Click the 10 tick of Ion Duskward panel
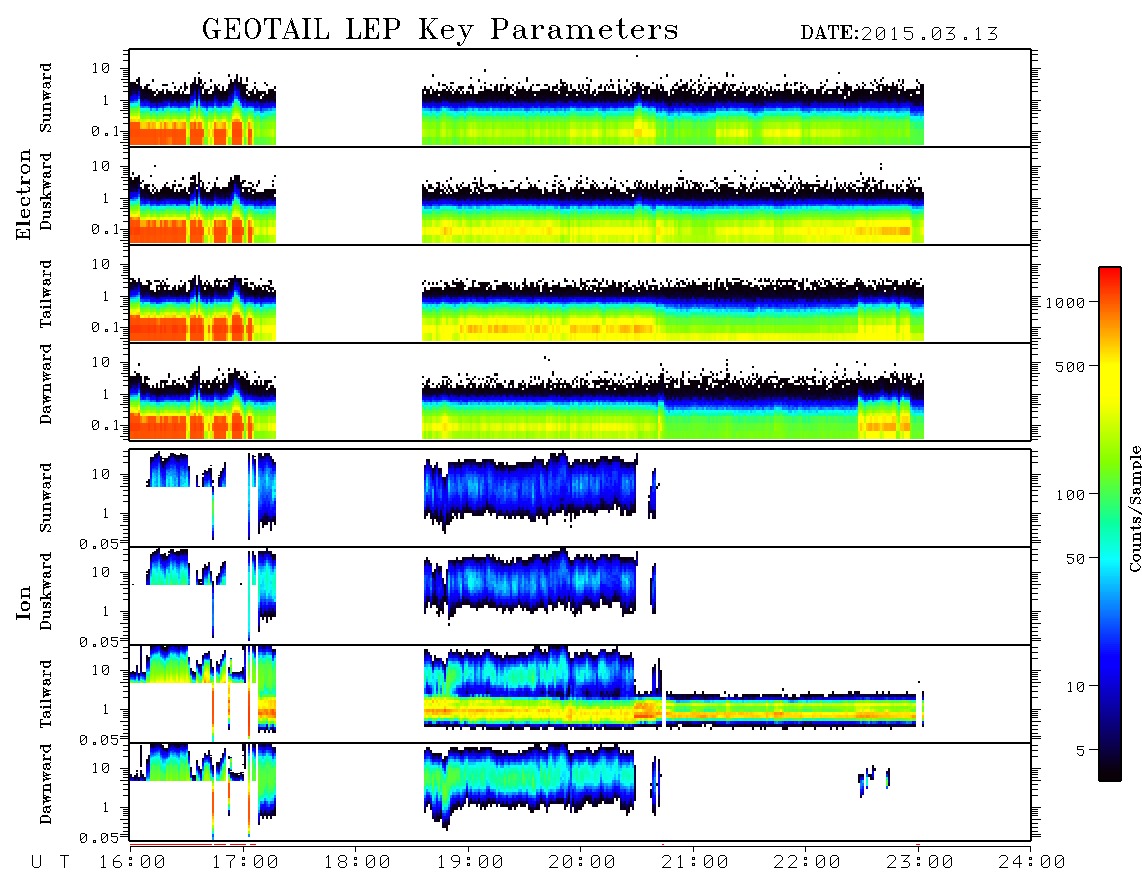The width and height of the screenshot is (1142, 880). (x=101, y=573)
